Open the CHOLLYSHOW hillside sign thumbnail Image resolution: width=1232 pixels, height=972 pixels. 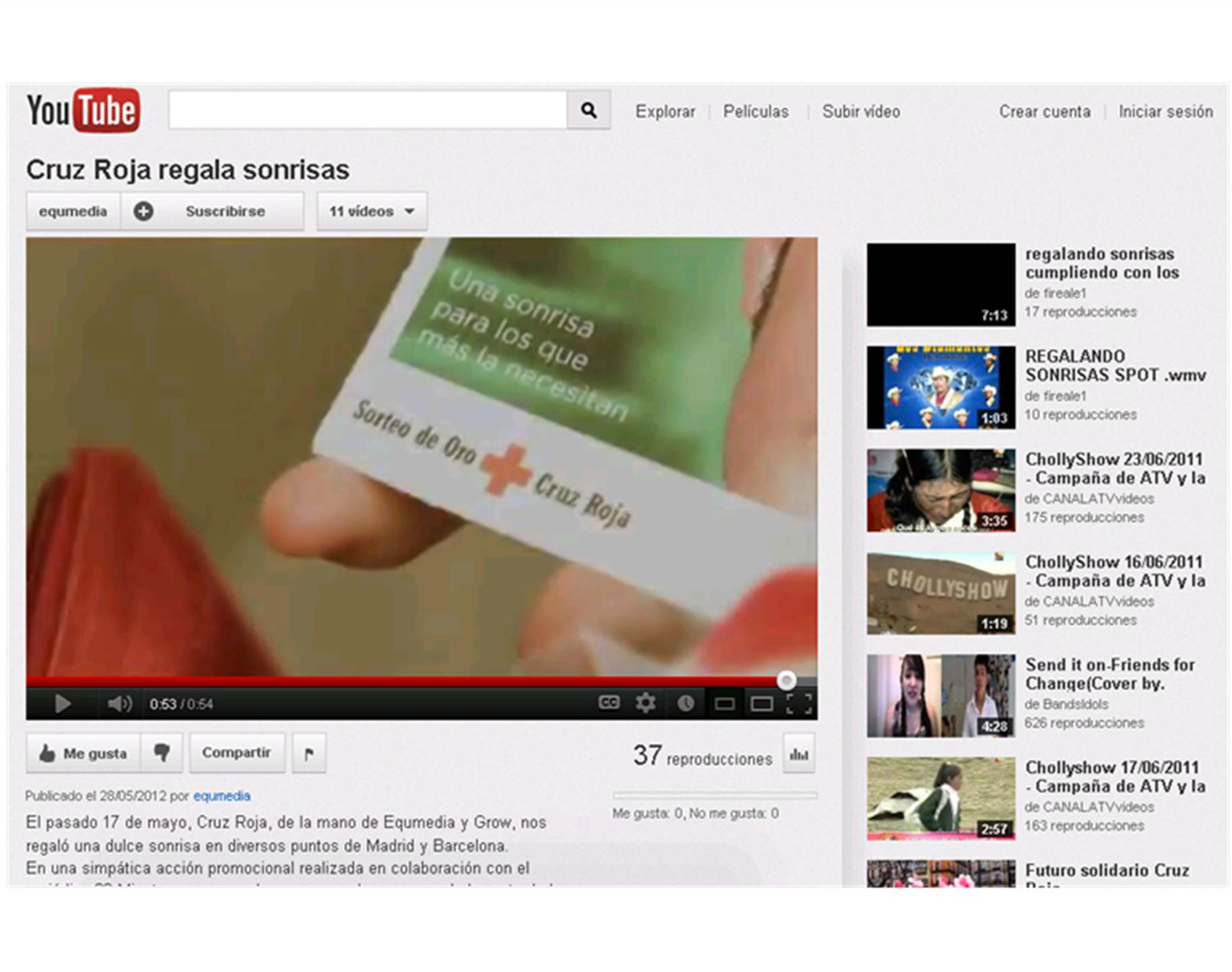[x=941, y=593]
